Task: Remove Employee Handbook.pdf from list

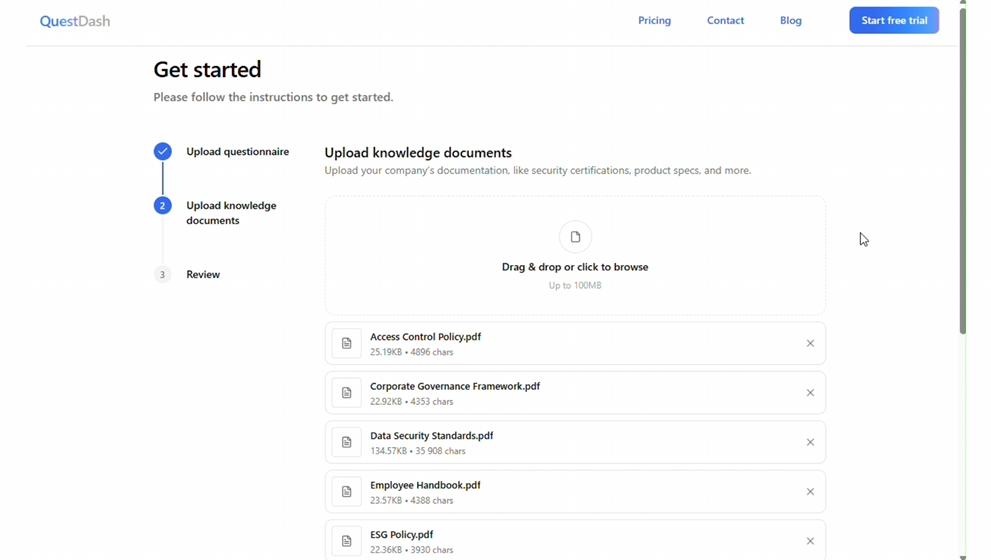Action: [x=810, y=492]
